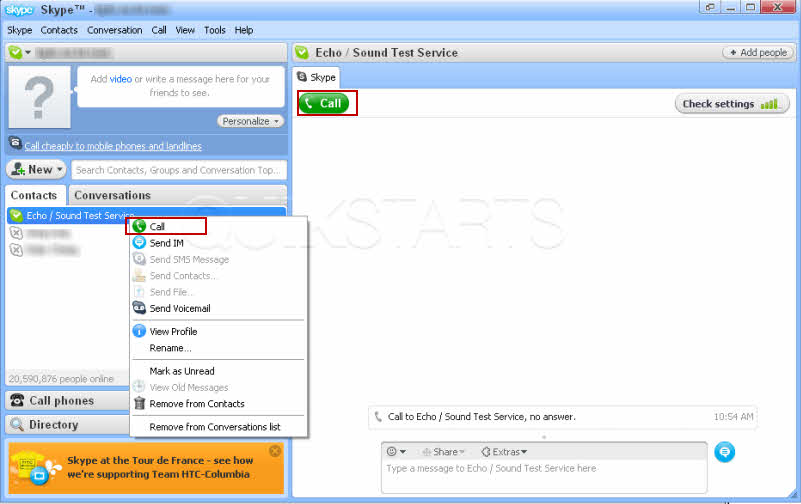Click the Skype logo in title bar

pos(19,10)
